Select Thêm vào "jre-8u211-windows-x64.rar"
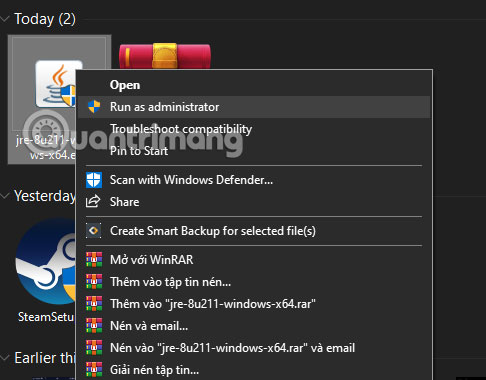This screenshot has width=486, height=380. [x=254, y=304]
